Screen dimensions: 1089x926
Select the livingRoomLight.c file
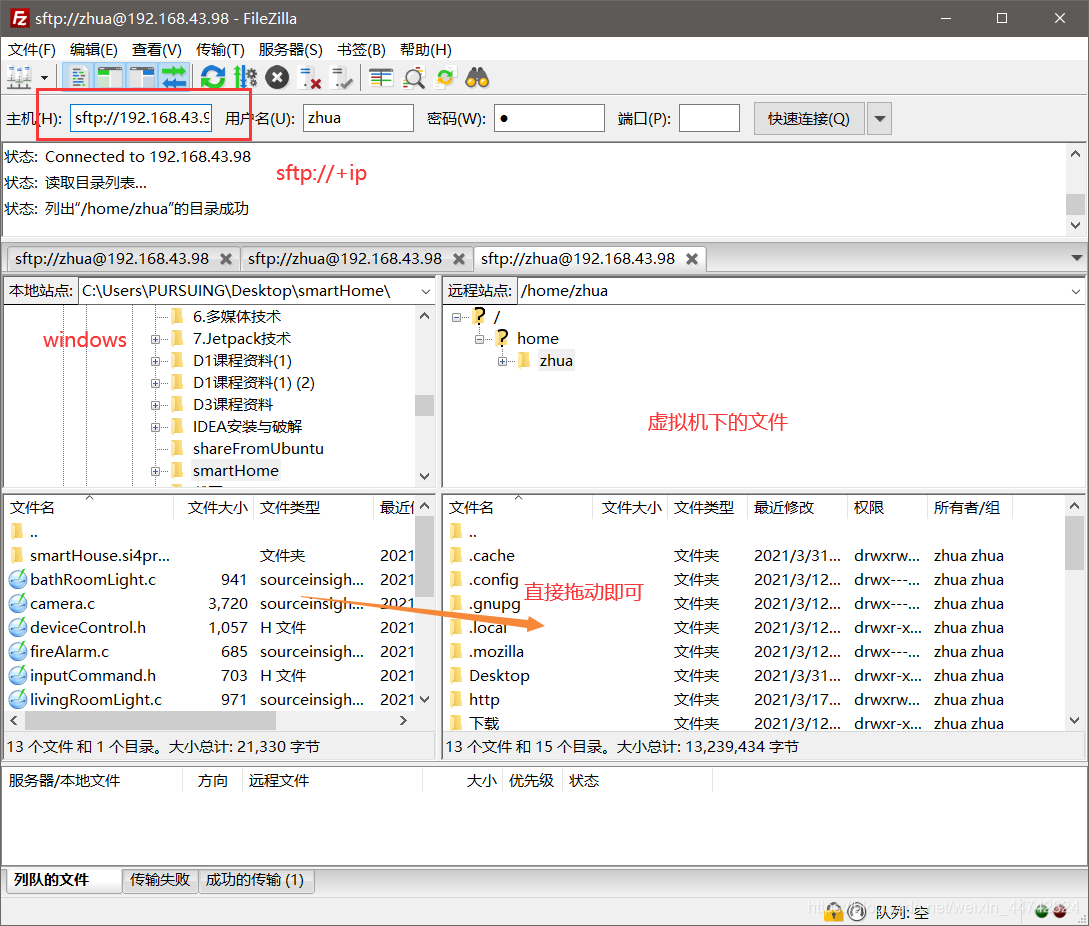click(x=95, y=700)
